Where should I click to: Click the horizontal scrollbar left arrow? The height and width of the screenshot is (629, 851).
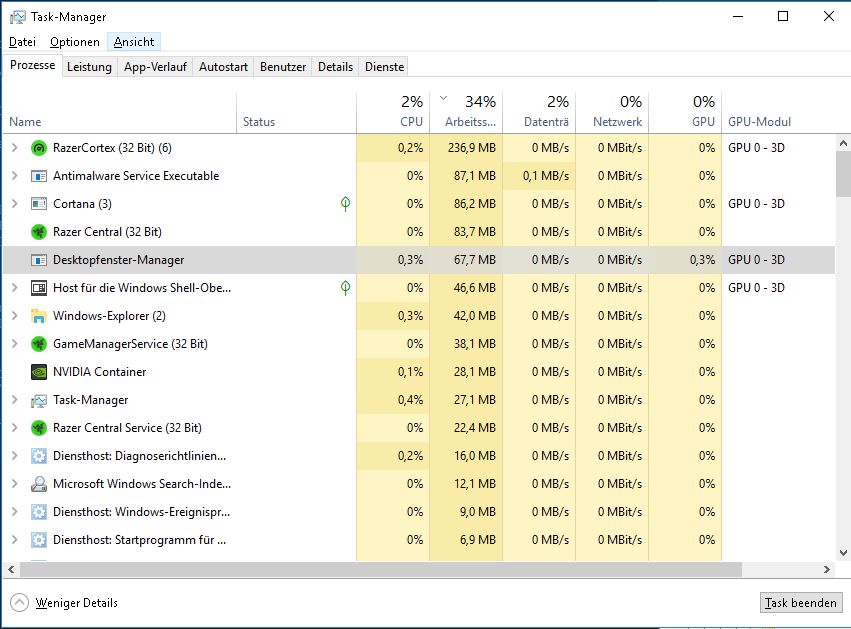(x=11, y=569)
